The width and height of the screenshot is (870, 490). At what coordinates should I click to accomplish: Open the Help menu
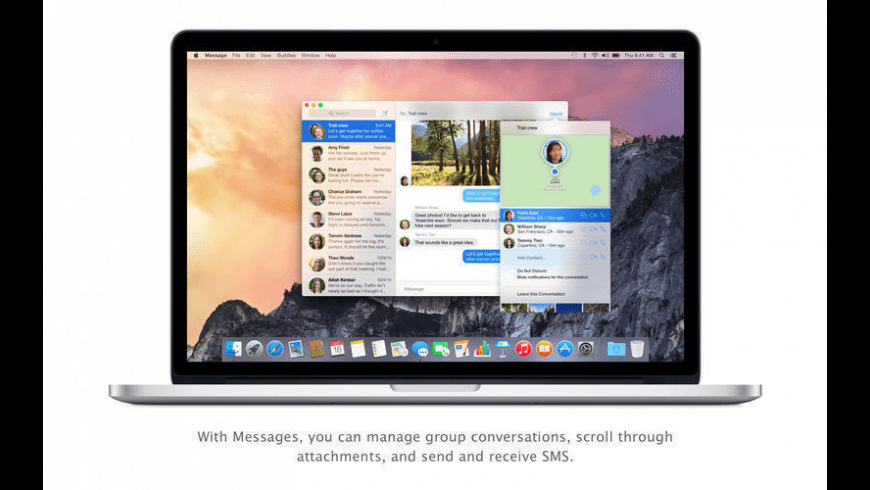coord(331,55)
